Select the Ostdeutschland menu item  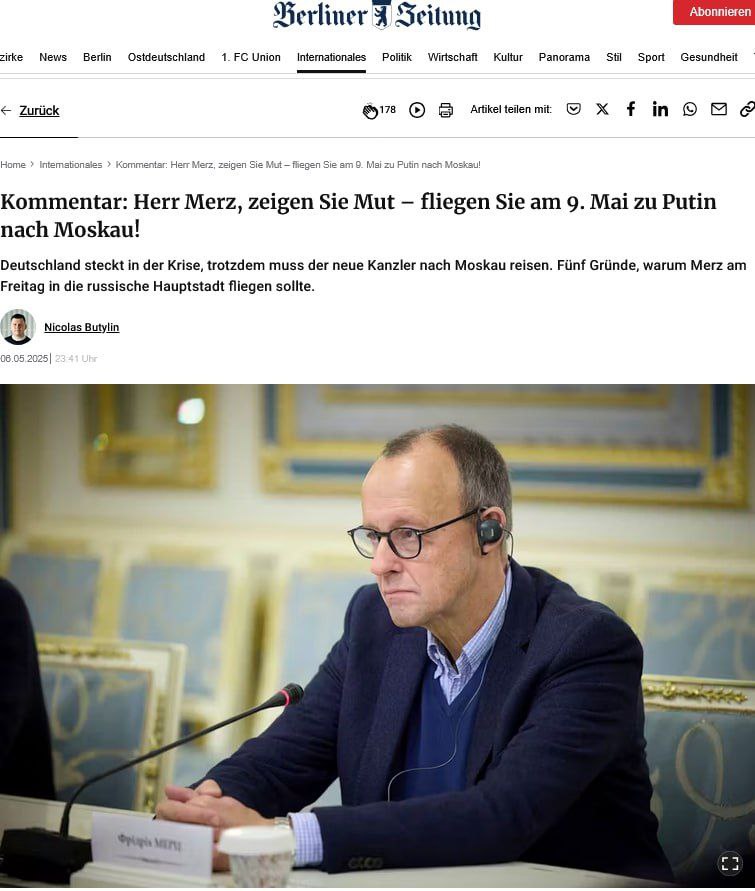(x=166, y=57)
